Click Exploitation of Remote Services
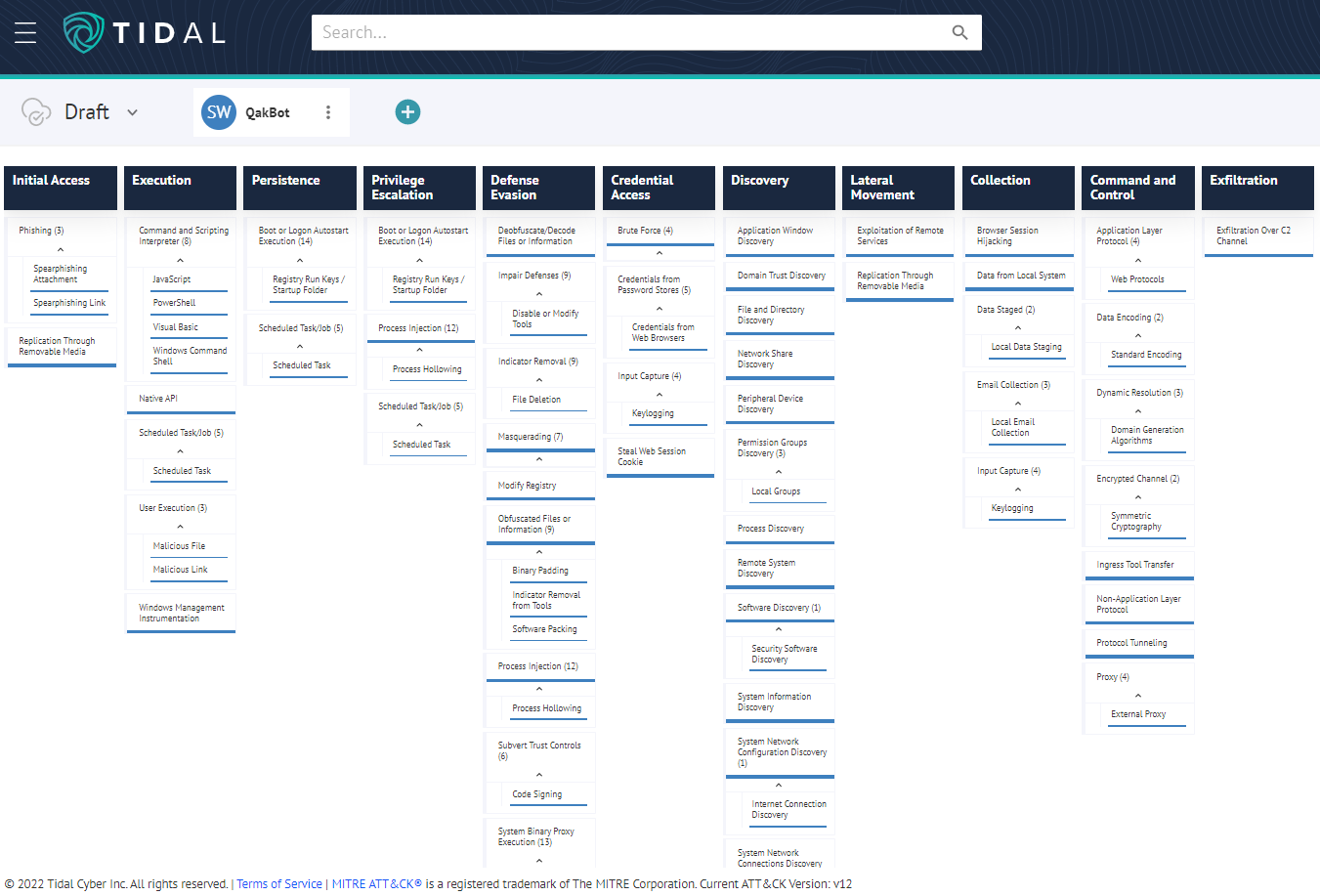 point(899,236)
